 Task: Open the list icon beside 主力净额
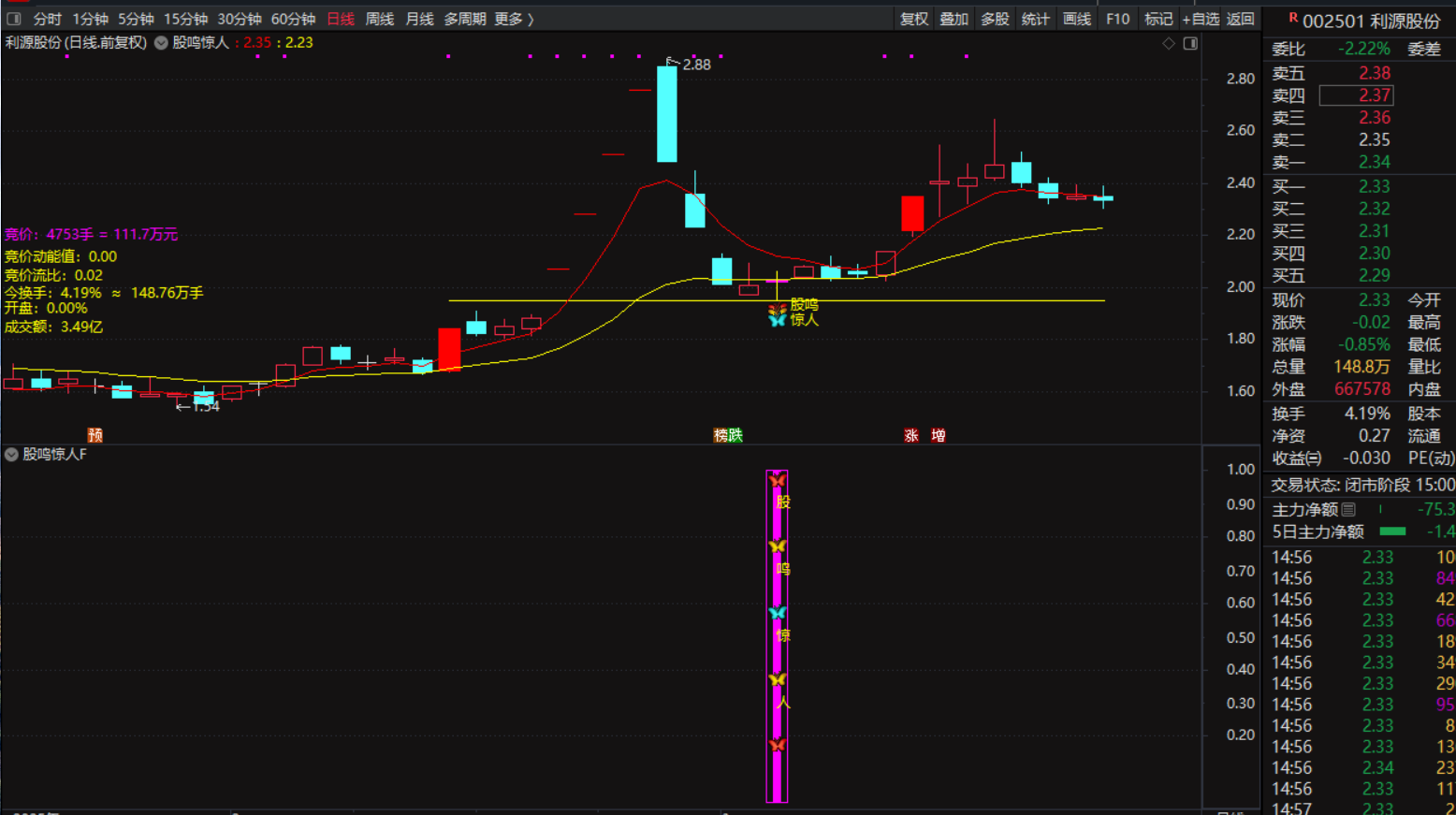[x=1348, y=510]
